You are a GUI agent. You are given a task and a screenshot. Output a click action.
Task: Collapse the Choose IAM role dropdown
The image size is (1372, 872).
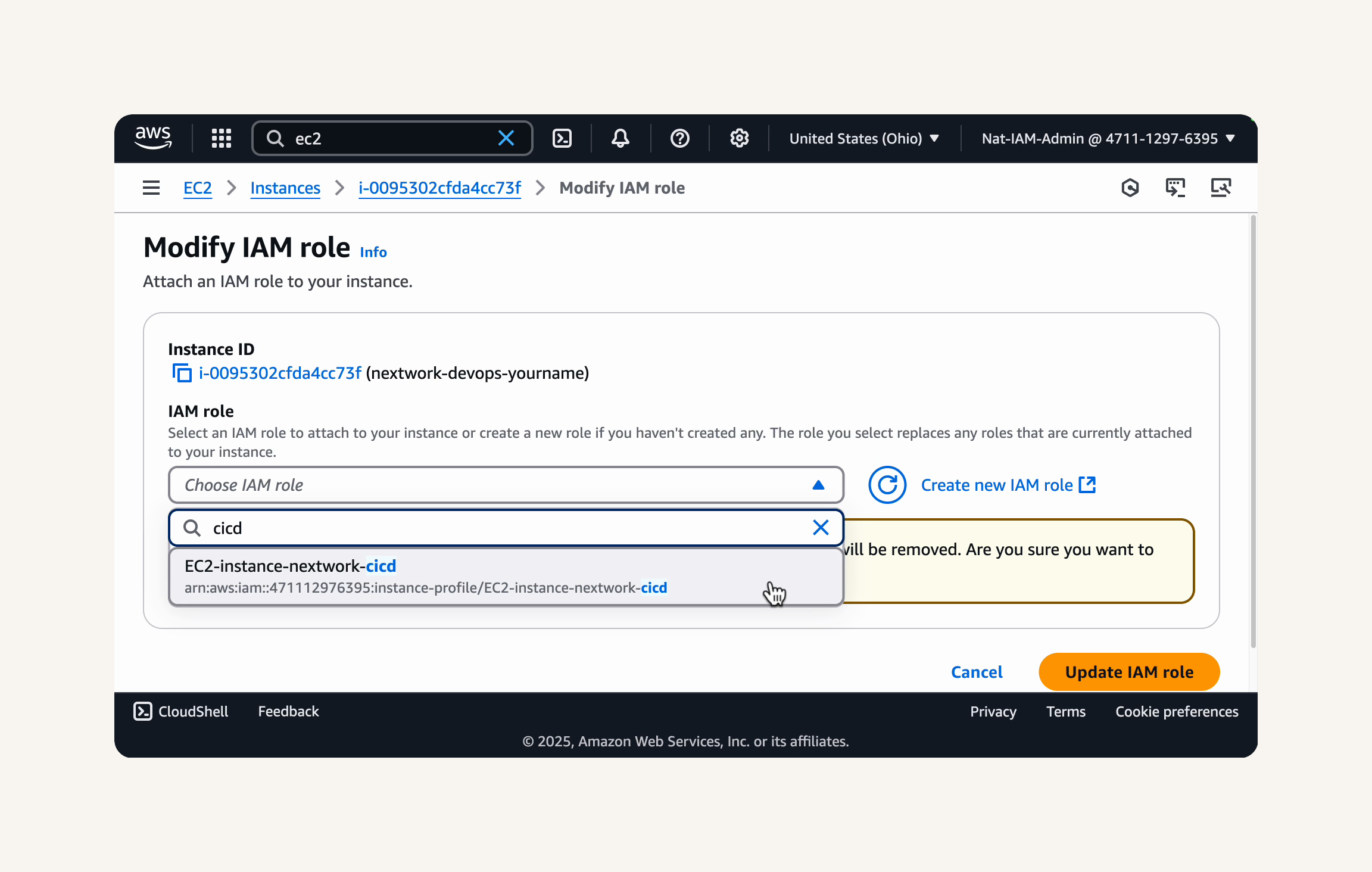point(506,485)
